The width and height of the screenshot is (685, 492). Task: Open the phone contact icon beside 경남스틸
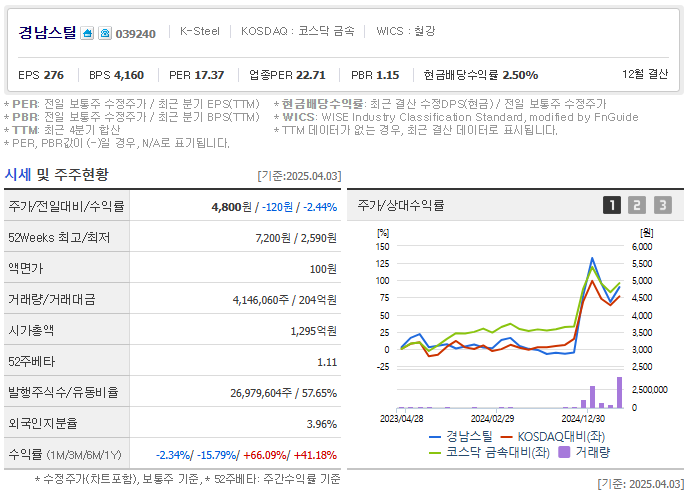coord(105,33)
